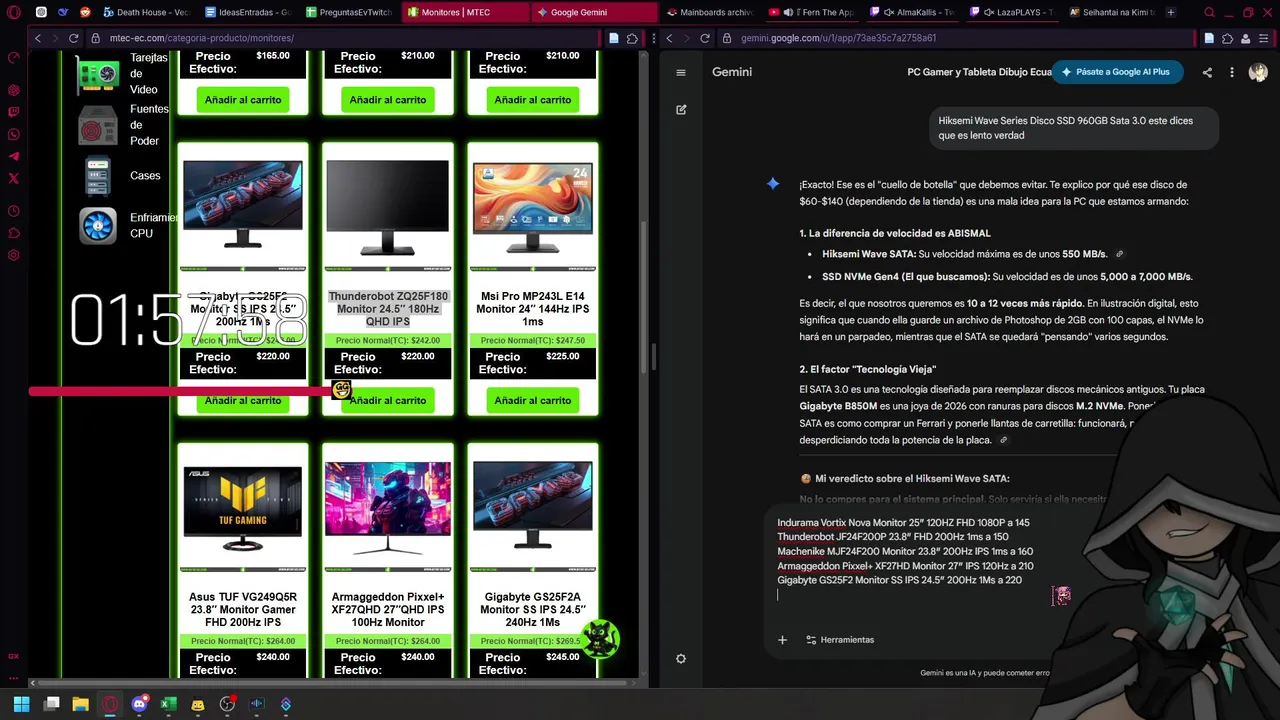The image size is (1280, 720).
Task: Add Gigabyte GS25F2 200Hz monitor to cart
Action: 243,400
